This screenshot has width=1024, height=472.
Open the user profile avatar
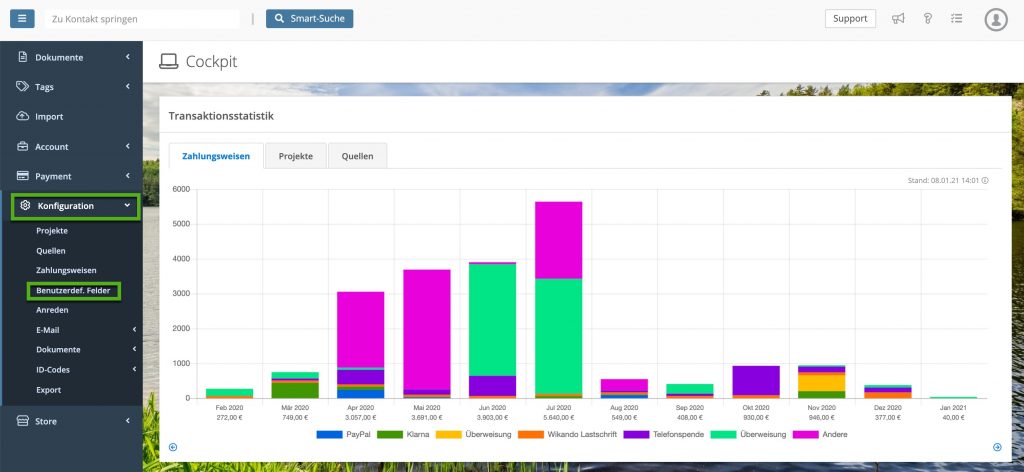[996, 19]
